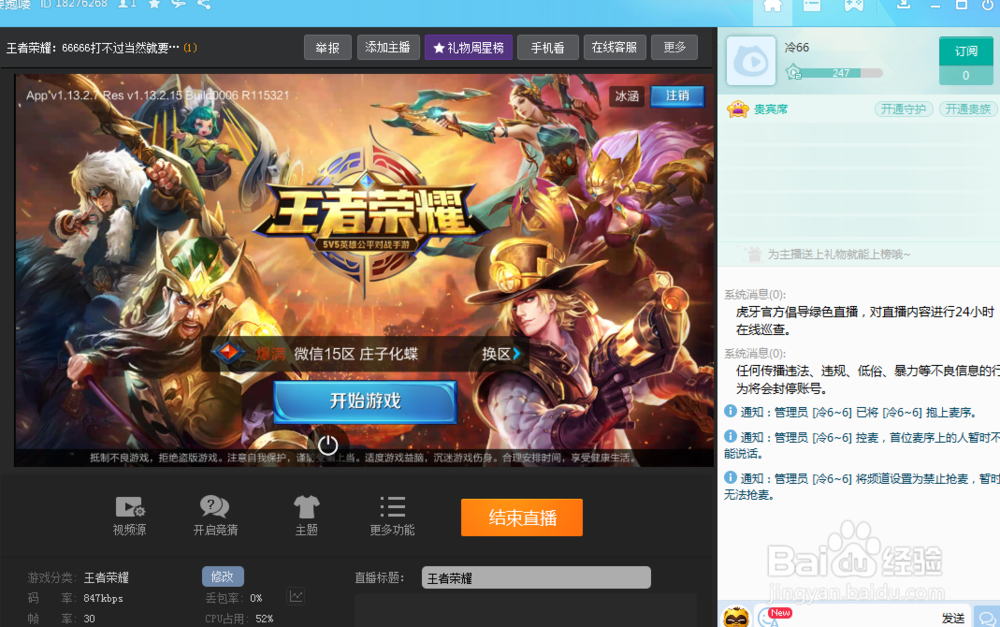Click the blue 开始游戏 start button
1000x627 pixels.
point(365,401)
